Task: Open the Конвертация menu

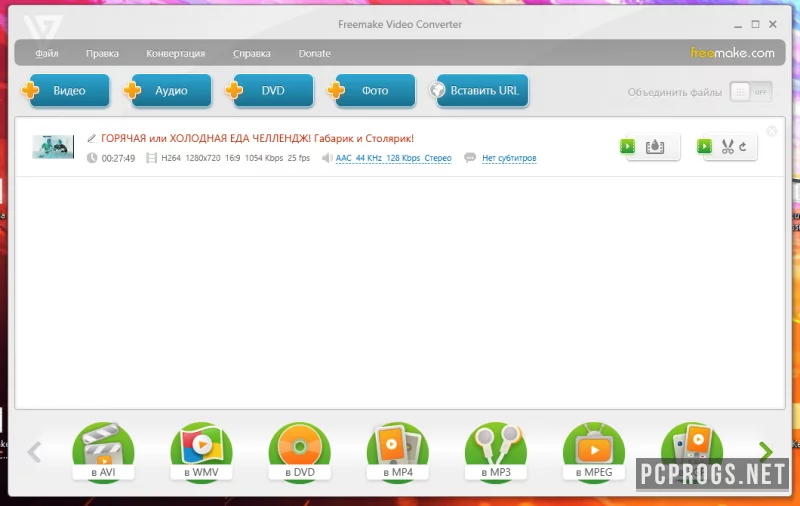Action: (176, 54)
